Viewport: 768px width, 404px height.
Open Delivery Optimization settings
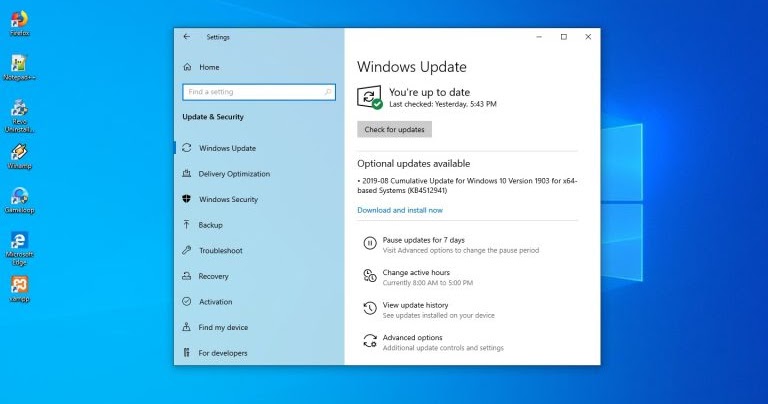(x=234, y=173)
